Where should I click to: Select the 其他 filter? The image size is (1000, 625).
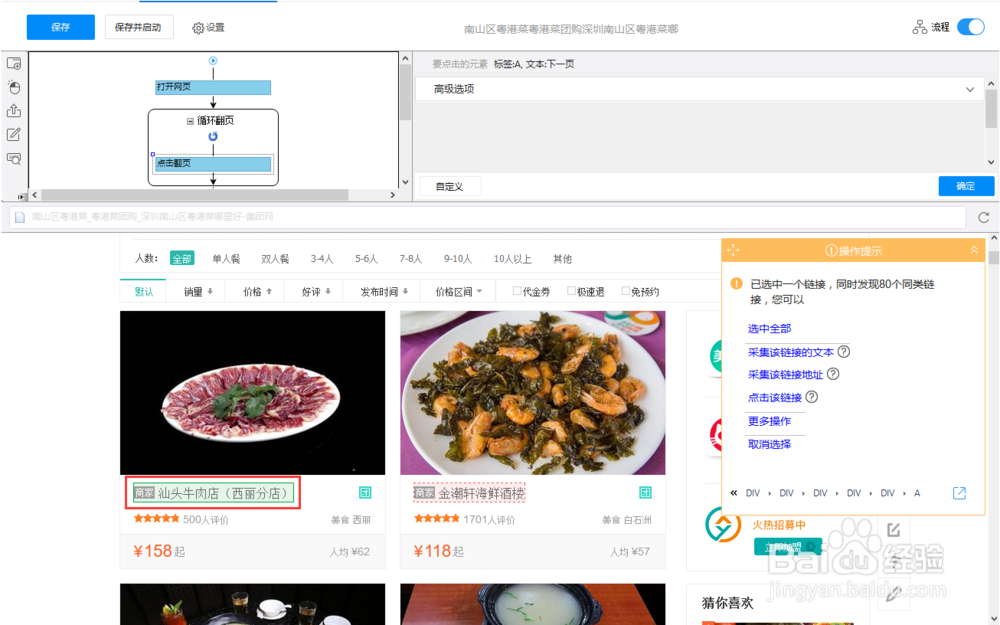click(562, 258)
